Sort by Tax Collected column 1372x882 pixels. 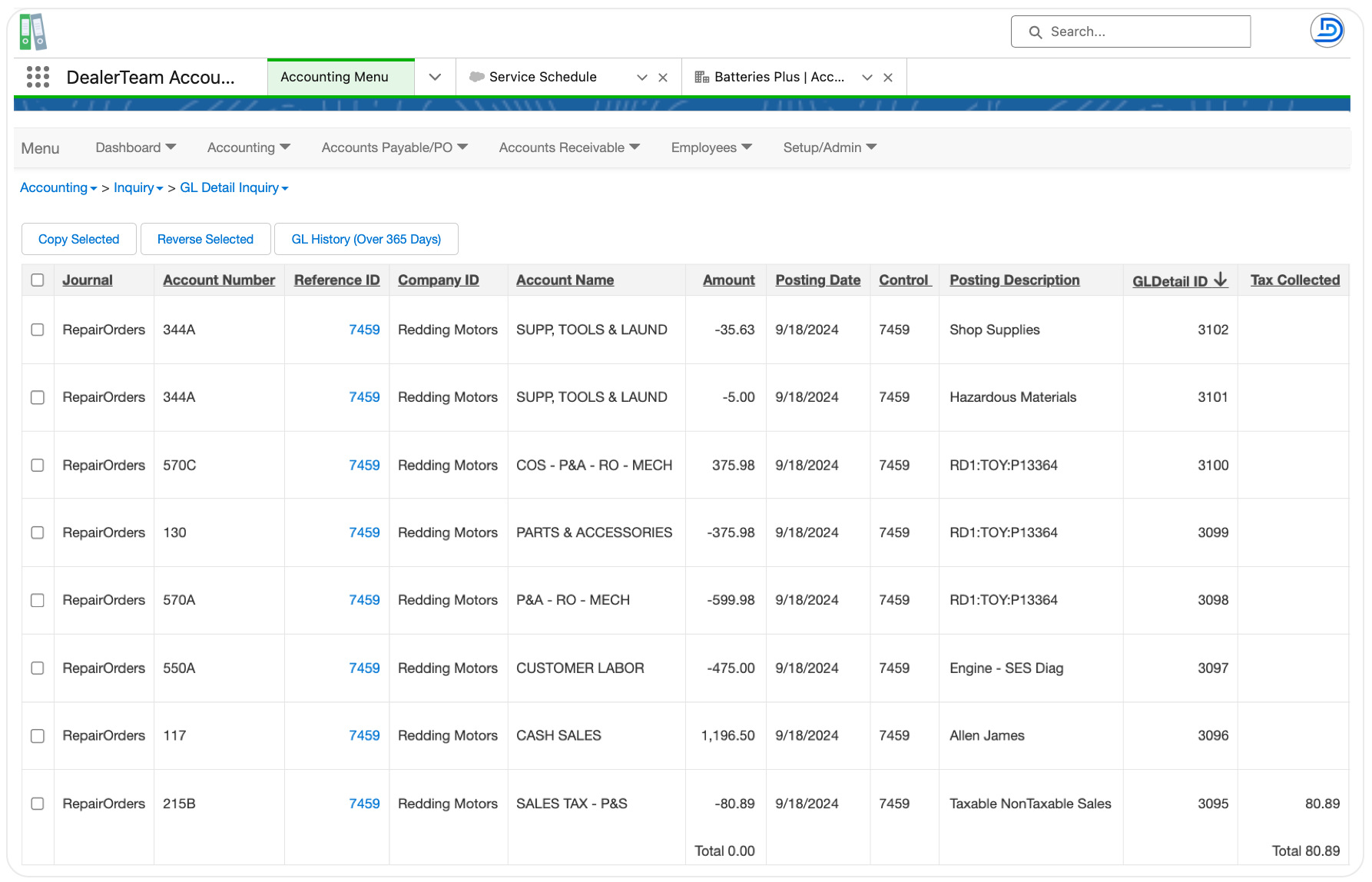(1295, 280)
